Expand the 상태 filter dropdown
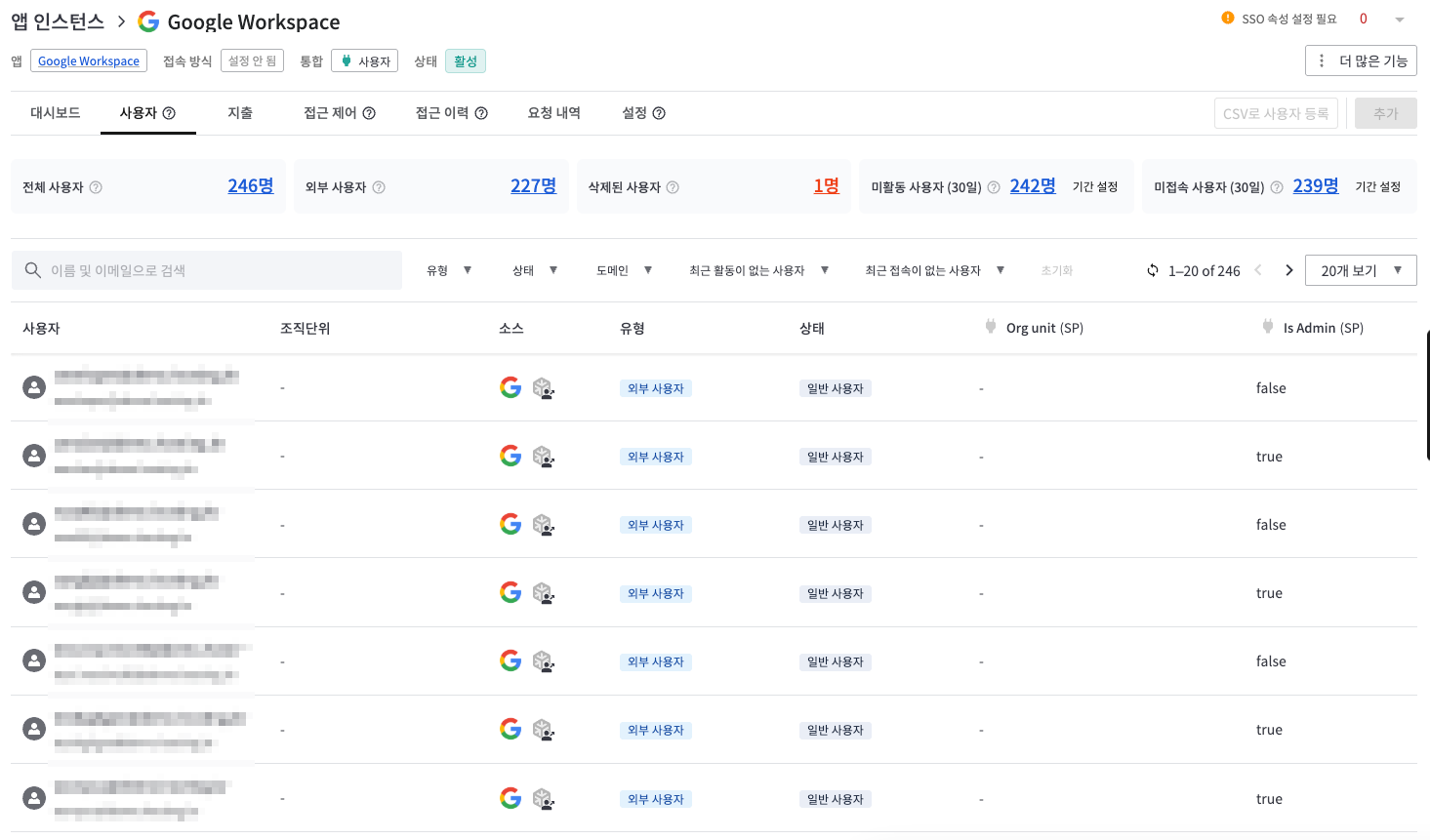 [x=535, y=270]
